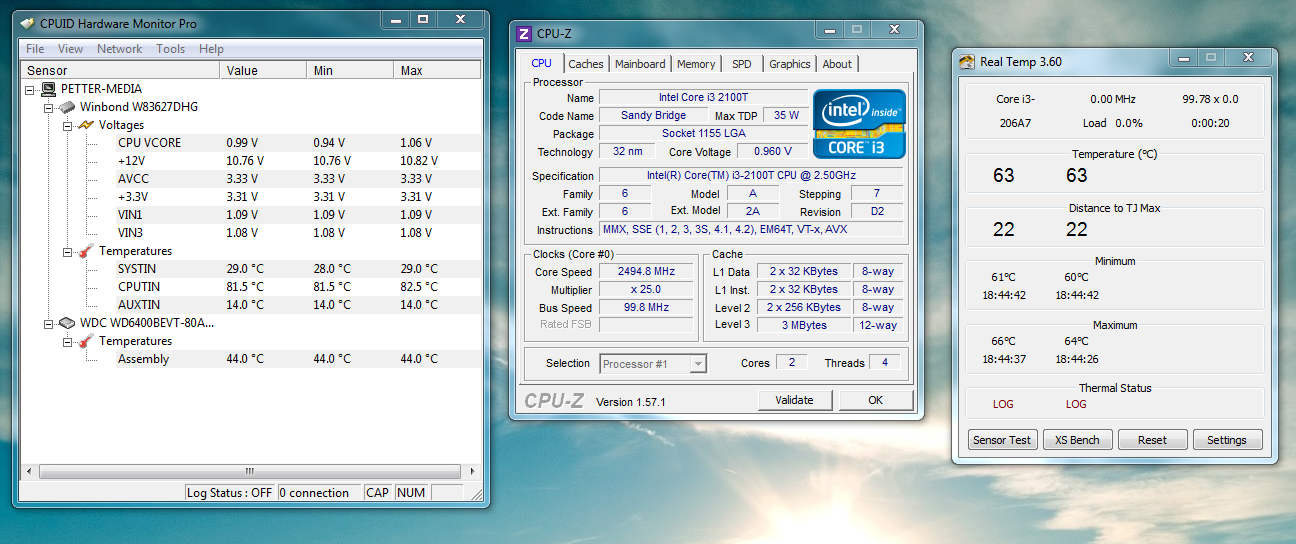The image size is (1296, 544).
Task: Click the Value column header
Action: tap(263, 71)
